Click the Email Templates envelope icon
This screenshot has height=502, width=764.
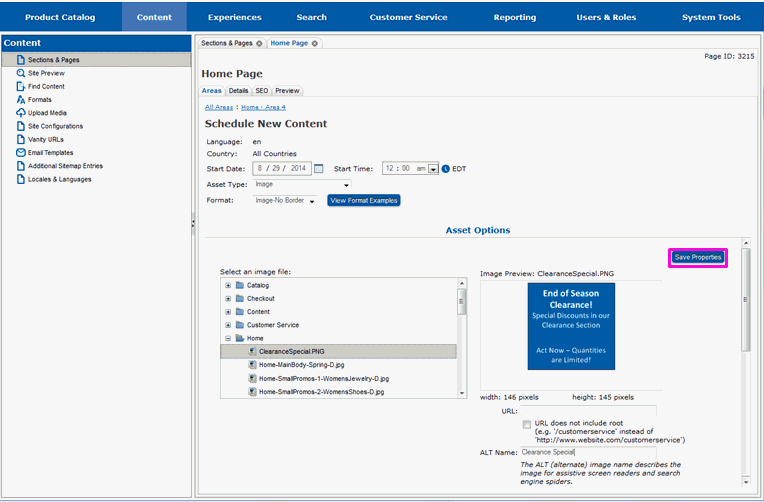[x=20, y=153]
